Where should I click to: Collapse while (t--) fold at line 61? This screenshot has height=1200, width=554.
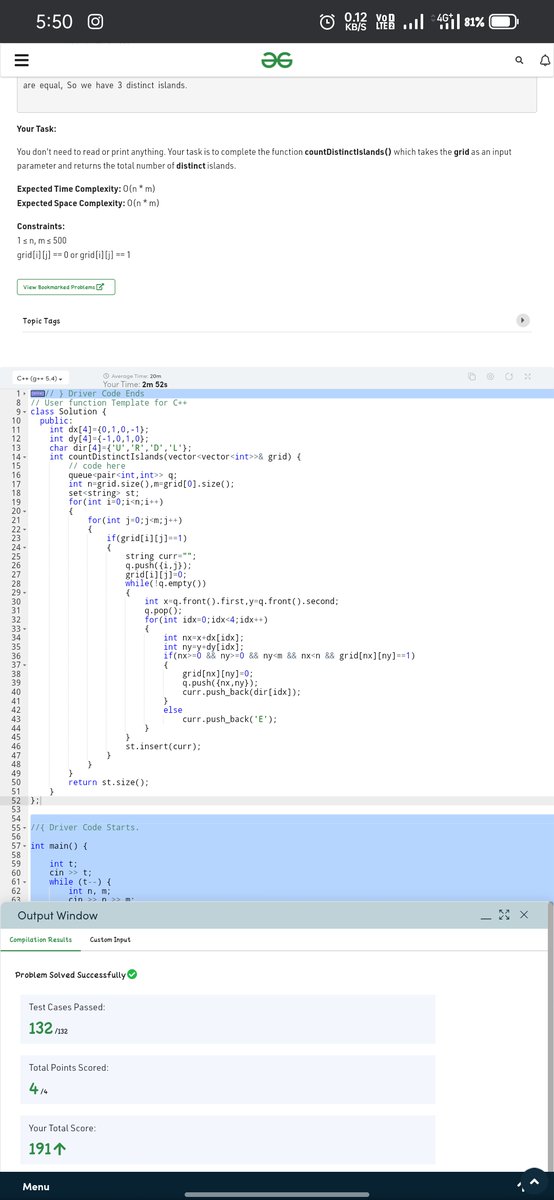pyautogui.click(x=24, y=882)
